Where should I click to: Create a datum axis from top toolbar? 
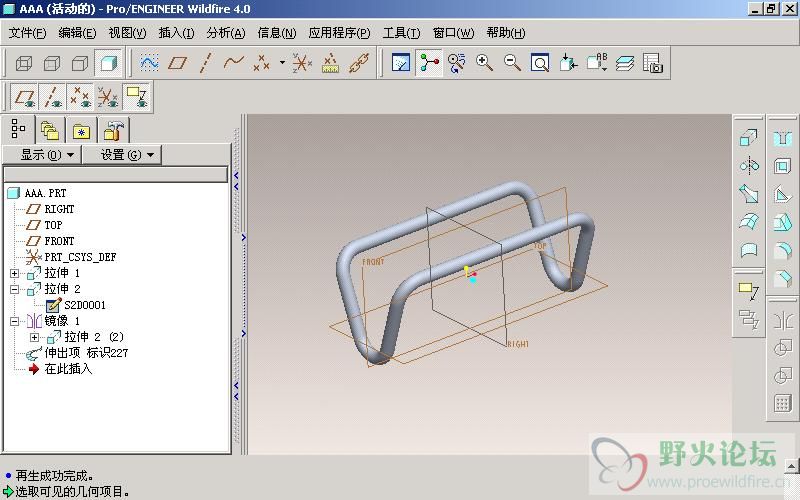(205, 63)
